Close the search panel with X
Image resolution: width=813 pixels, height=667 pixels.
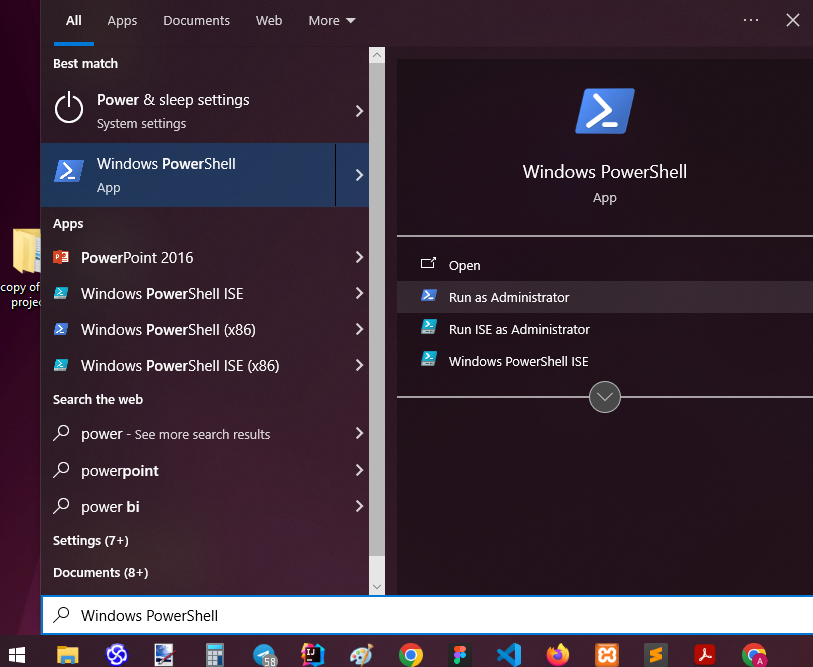[793, 20]
